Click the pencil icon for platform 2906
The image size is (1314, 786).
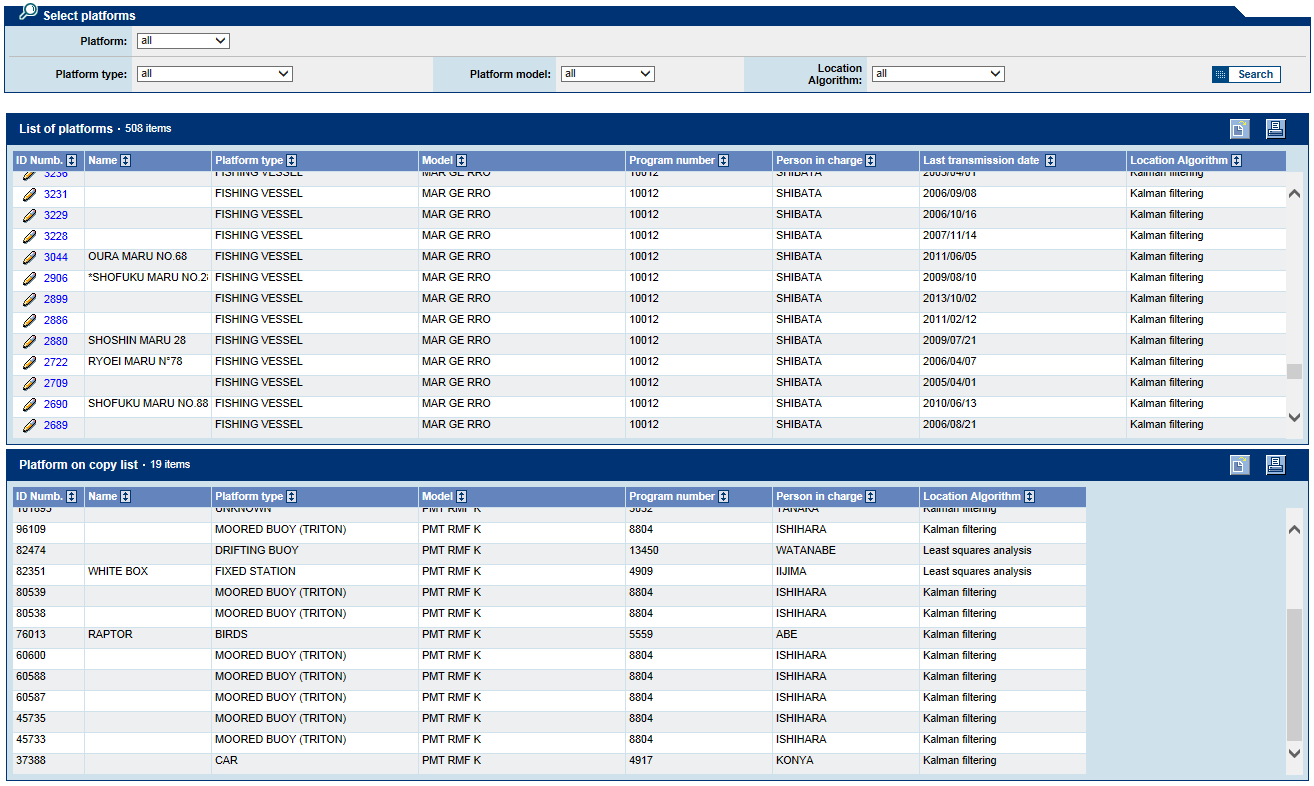pyautogui.click(x=29, y=278)
